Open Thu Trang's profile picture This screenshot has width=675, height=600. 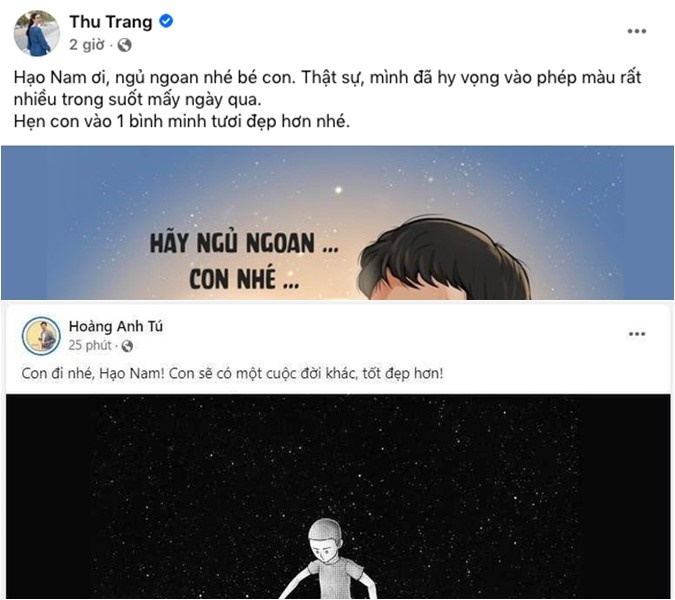click(37, 34)
